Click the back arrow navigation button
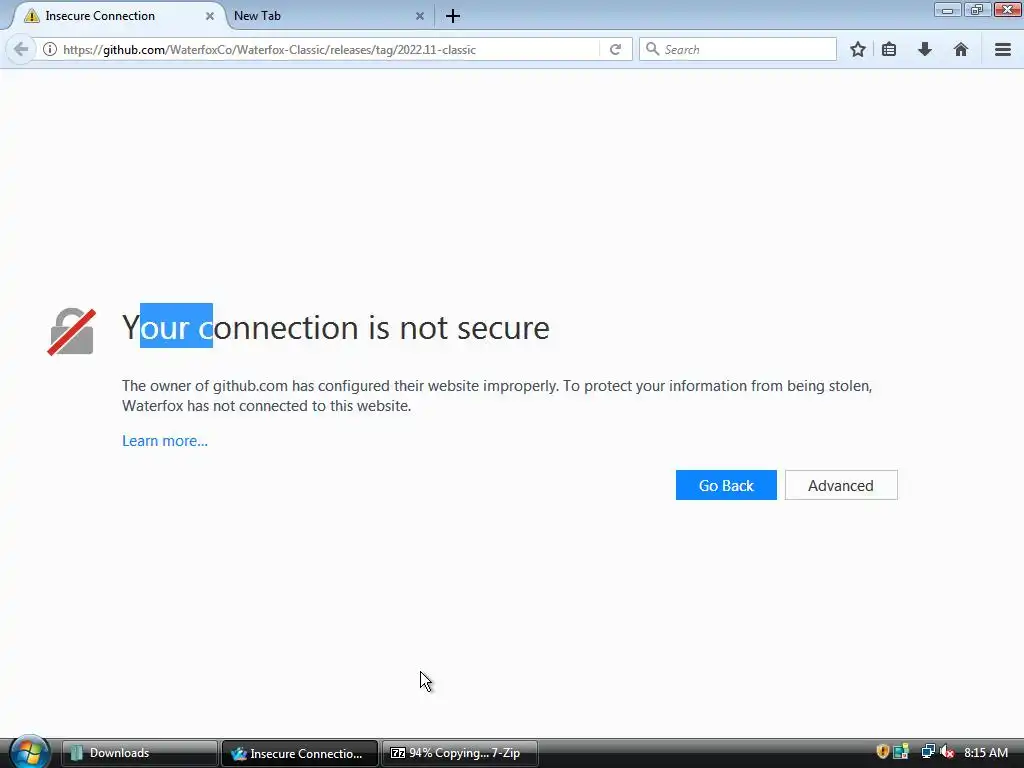Viewport: 1024px width, 768px height. click(20, 50)
